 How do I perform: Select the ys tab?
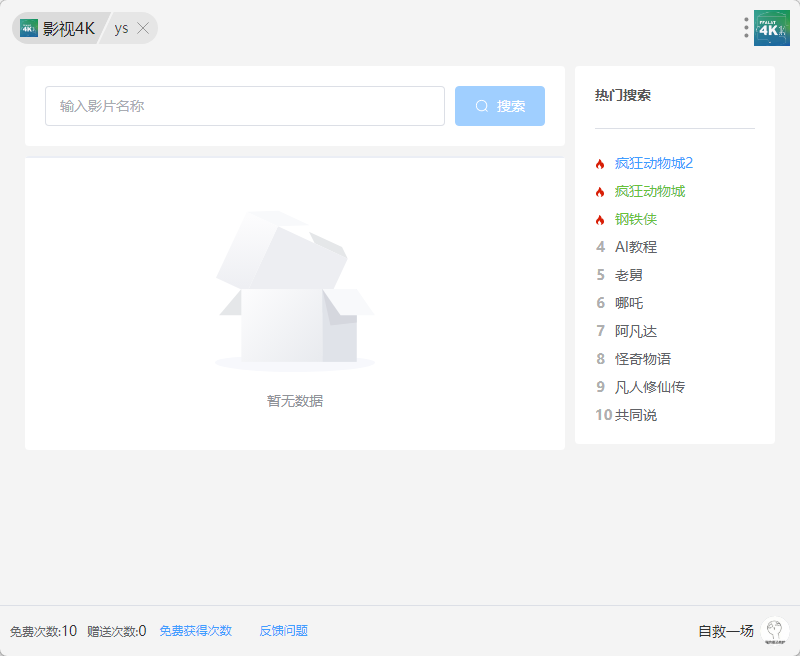point(121,28)
